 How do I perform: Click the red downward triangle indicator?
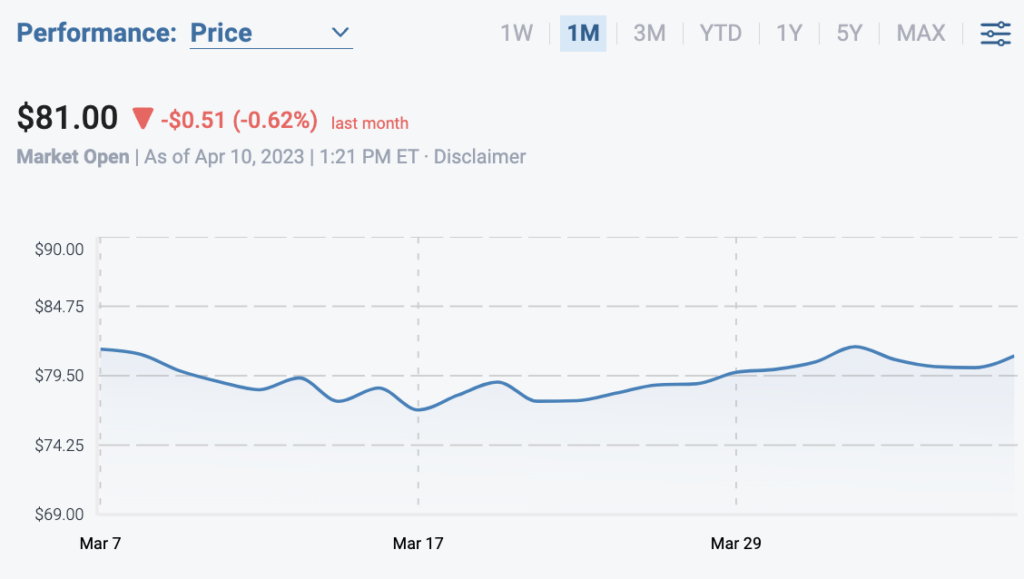tap(143, 119)
